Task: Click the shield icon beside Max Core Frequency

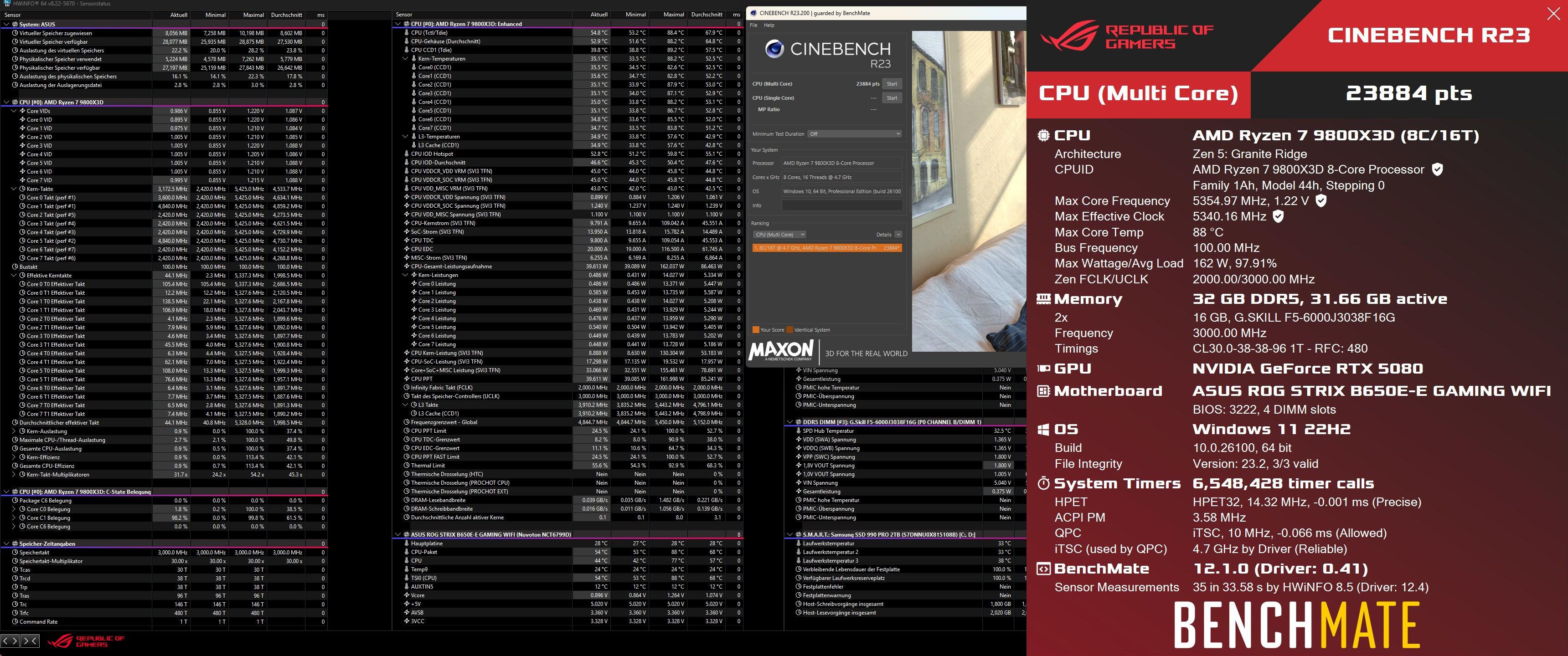Action: tap(1321, 201)
